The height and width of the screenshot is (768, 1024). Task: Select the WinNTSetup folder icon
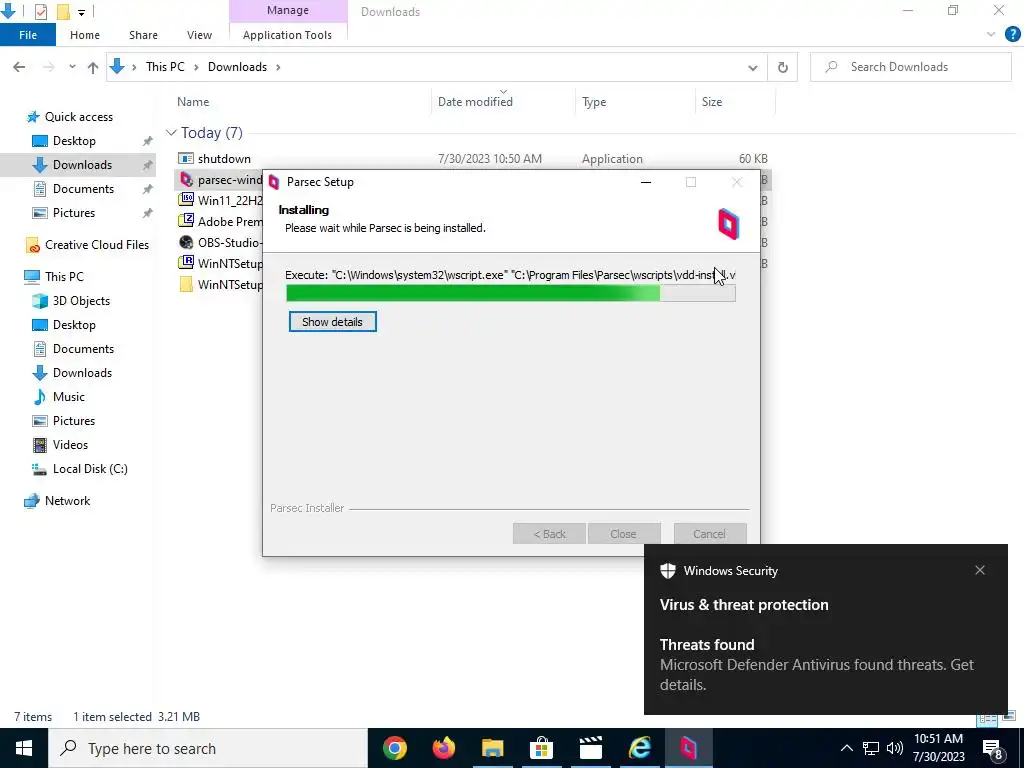pyautogui.click(x=186, y=284)
